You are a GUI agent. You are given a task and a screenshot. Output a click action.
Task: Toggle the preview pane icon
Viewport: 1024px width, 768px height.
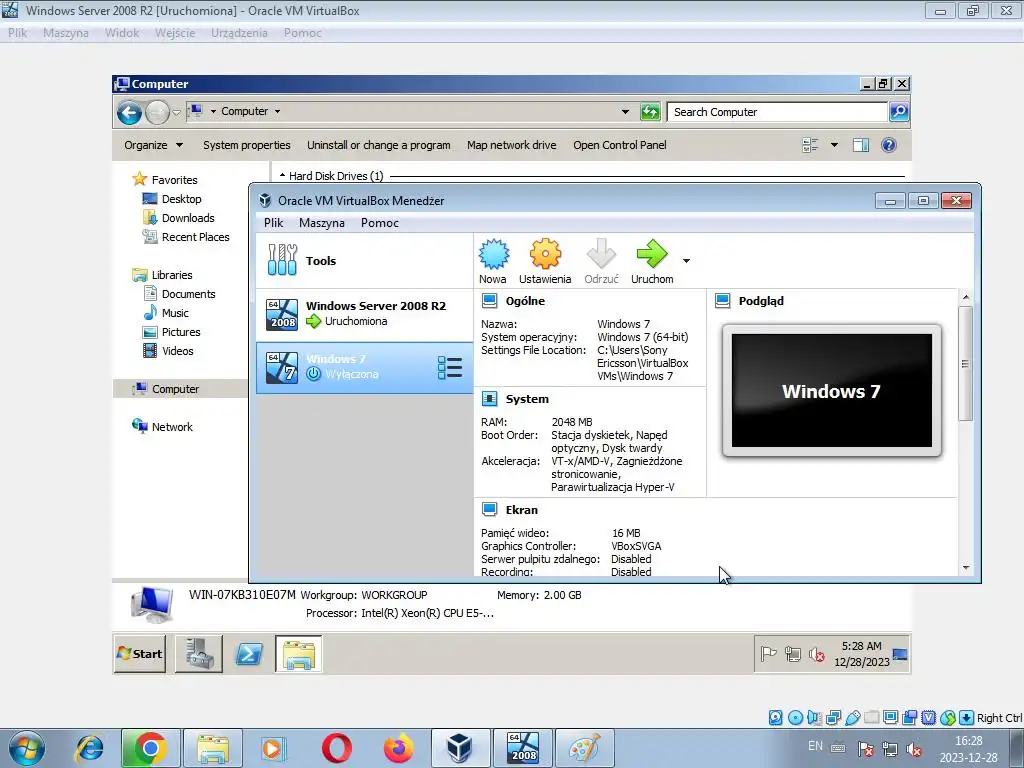[861, 145]
